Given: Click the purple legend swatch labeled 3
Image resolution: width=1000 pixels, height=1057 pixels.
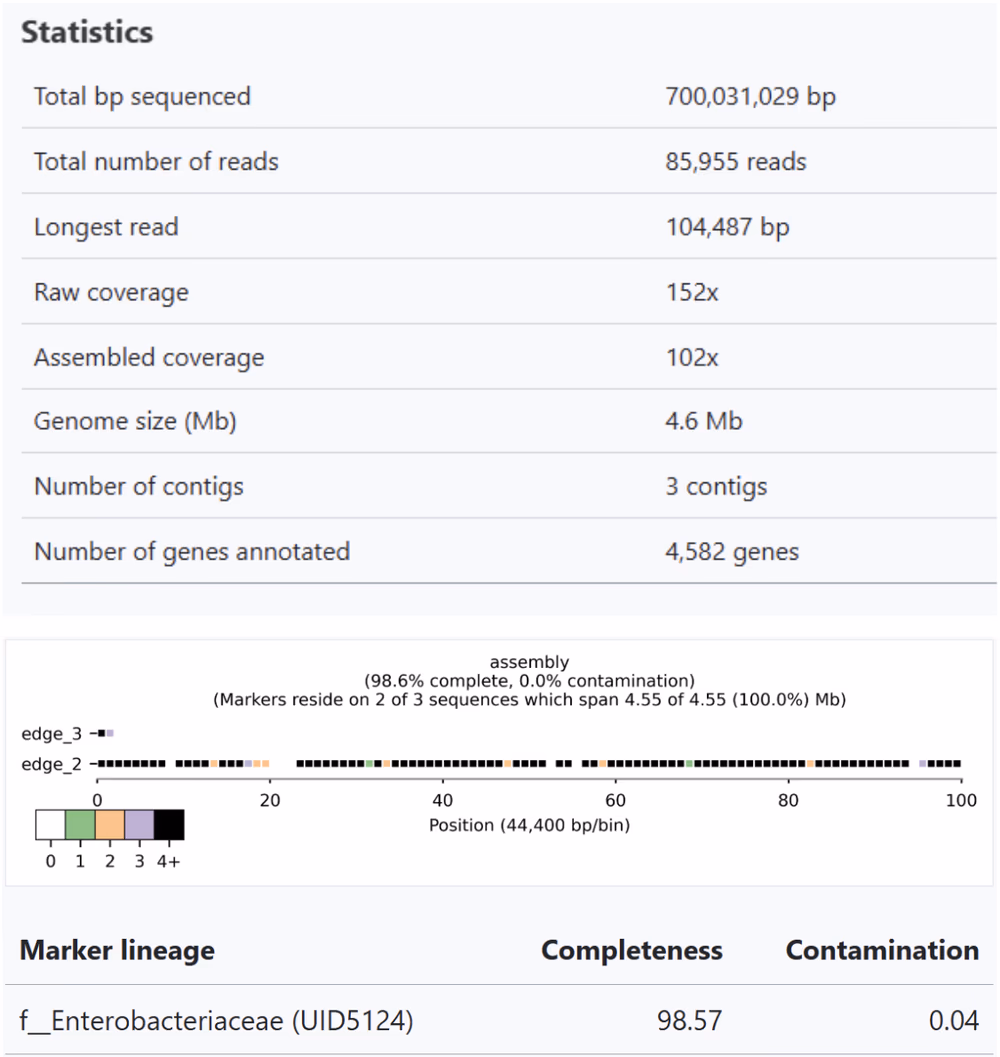Looking at the screenshot, I should pos(139,825).
